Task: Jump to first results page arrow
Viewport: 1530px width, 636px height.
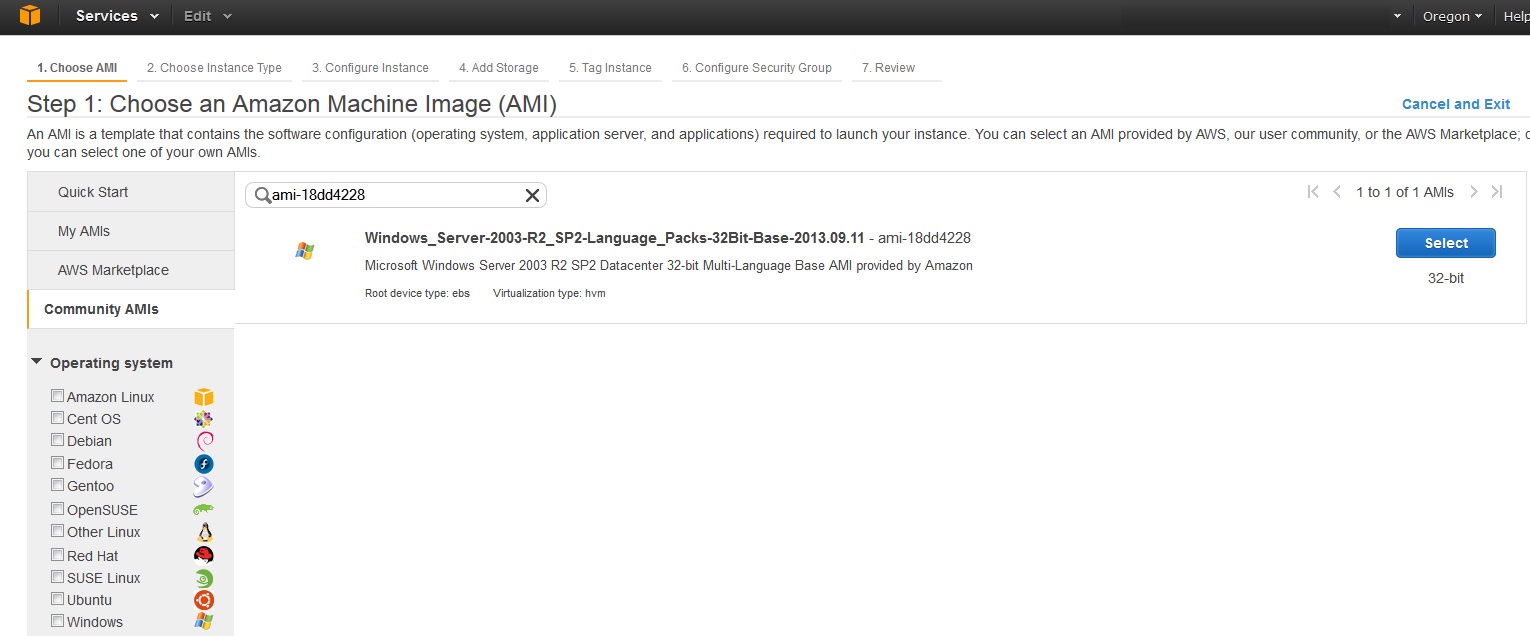Action: 1313,192
